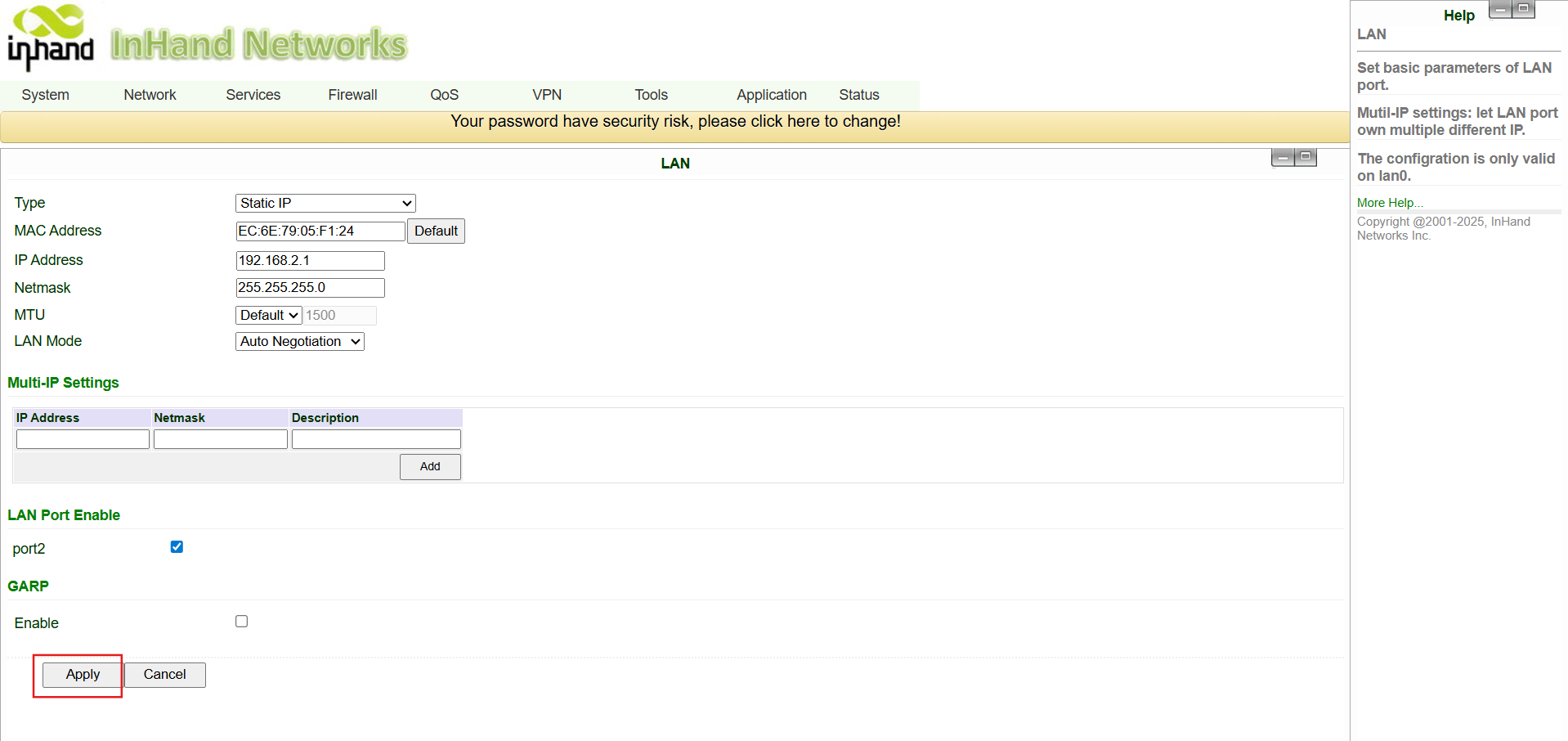
Task: Click the Multi-IP Settings heading
Action: pos(63,383)
